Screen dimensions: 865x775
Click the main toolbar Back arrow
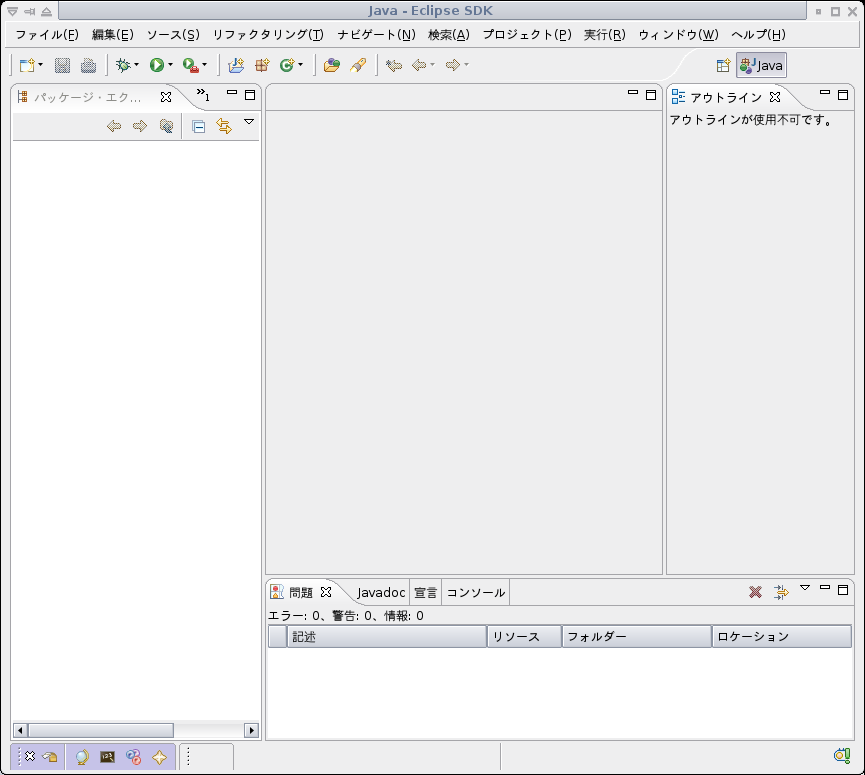[419, 65]
